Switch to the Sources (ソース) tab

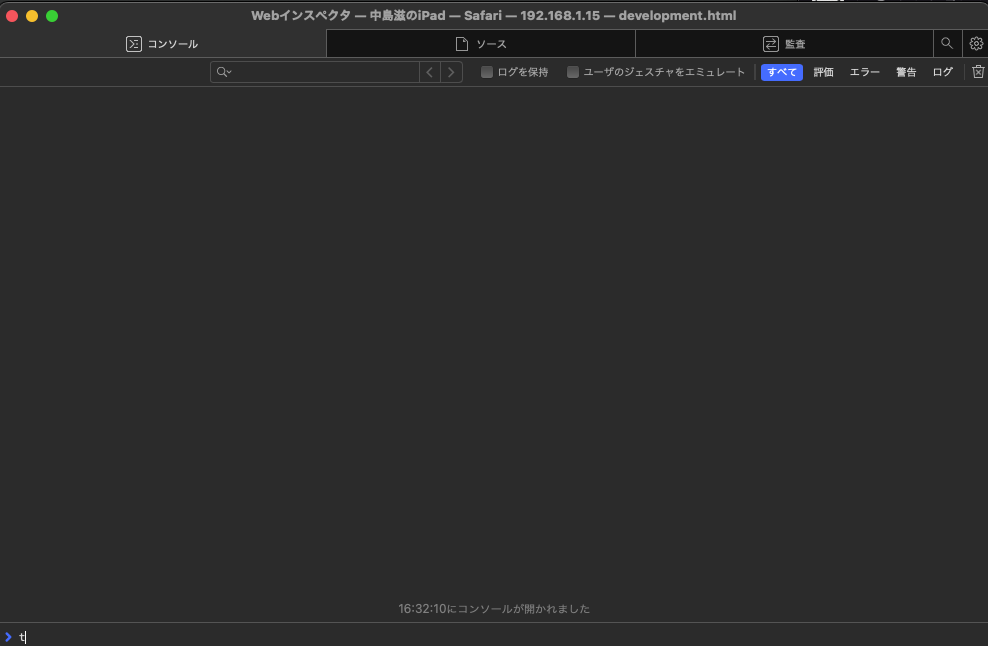(x=481, y=43)
